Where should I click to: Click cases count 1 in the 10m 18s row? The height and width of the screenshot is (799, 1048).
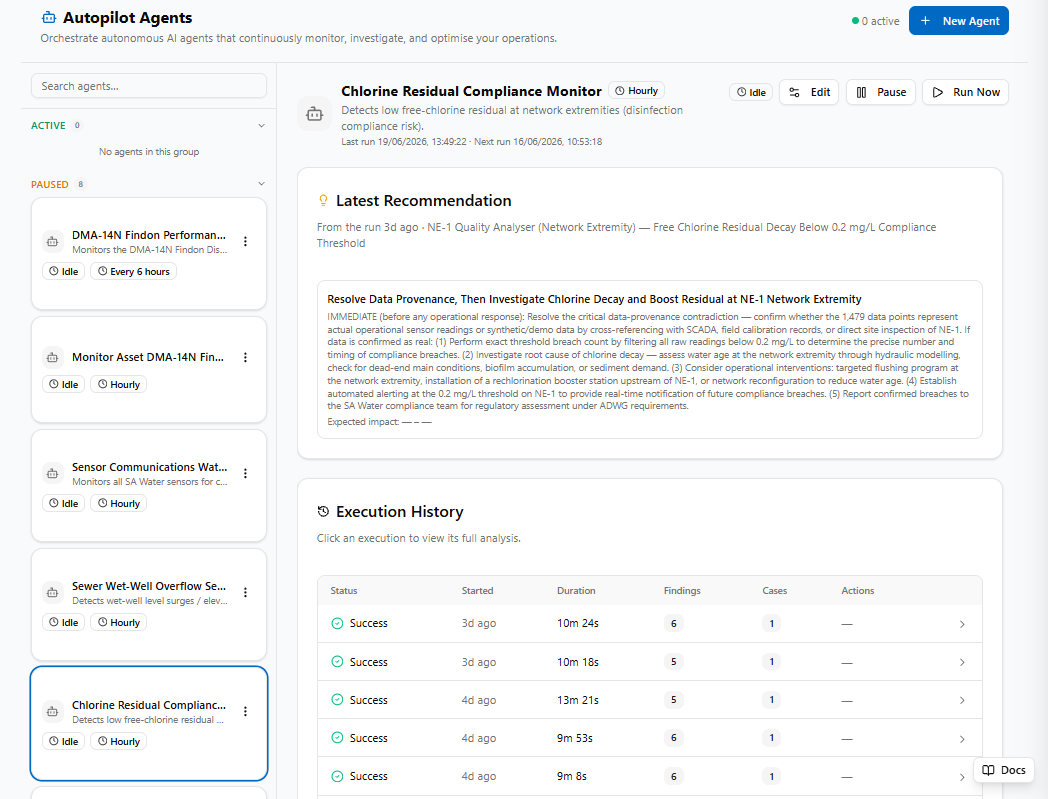coord(771,662)
